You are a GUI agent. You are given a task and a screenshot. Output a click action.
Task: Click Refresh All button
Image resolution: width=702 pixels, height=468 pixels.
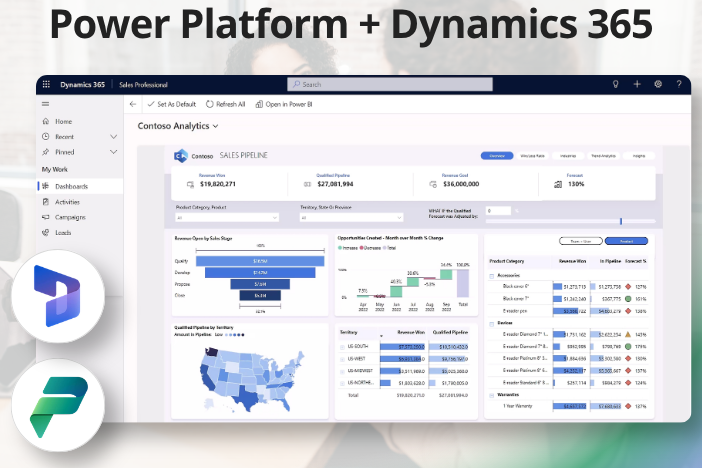click(226, 104)
